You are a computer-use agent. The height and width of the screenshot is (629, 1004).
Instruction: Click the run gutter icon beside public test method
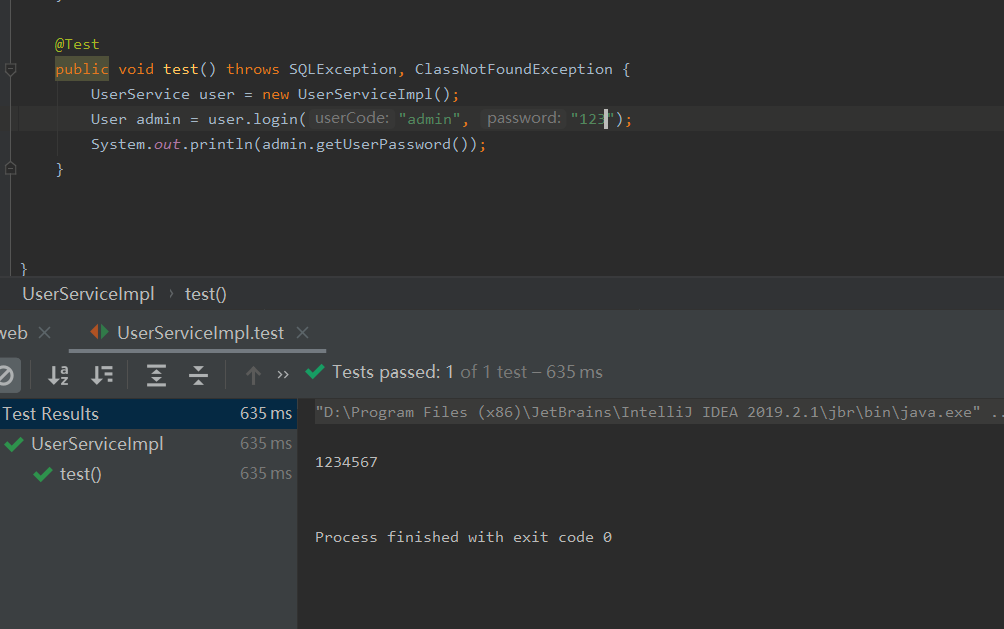pos(9,69)
